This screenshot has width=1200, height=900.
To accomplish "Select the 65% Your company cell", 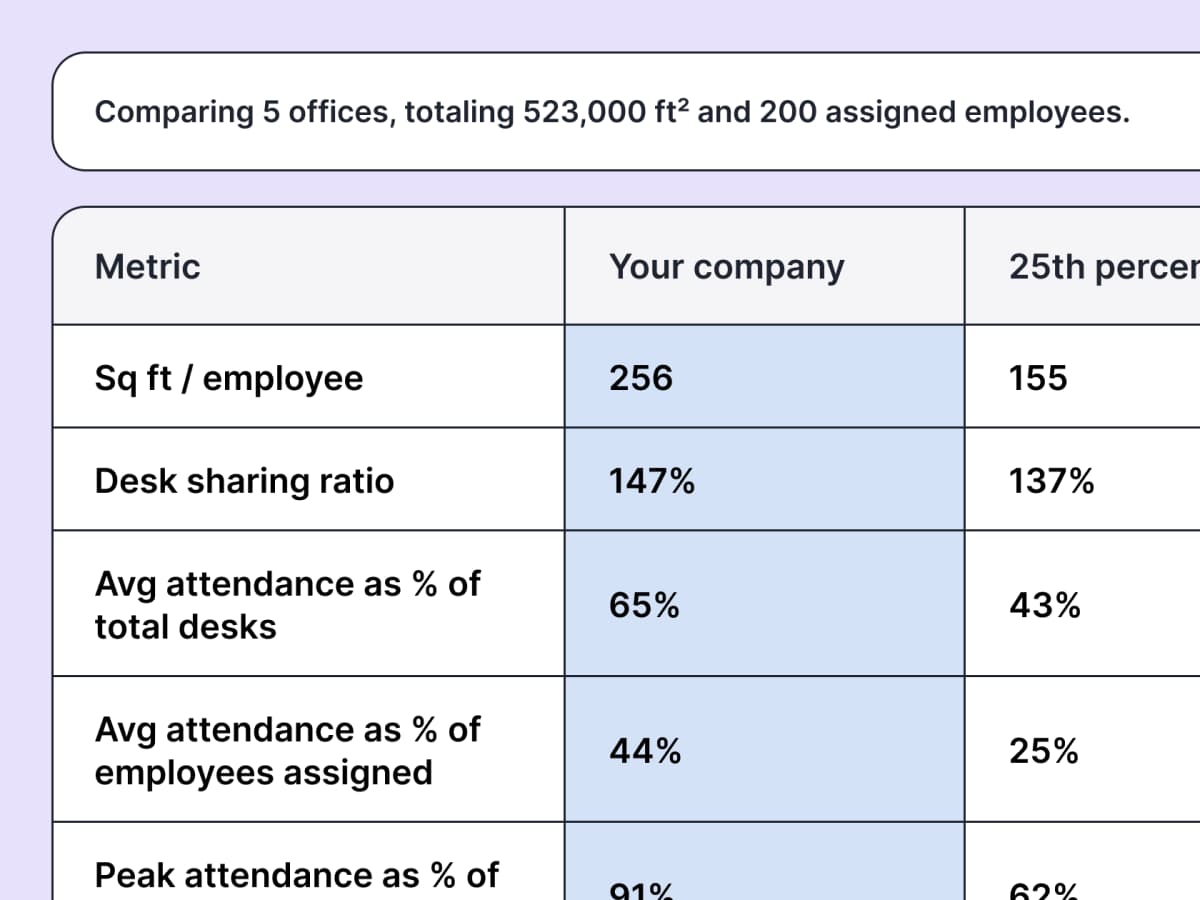I will (x=644, y=605).
